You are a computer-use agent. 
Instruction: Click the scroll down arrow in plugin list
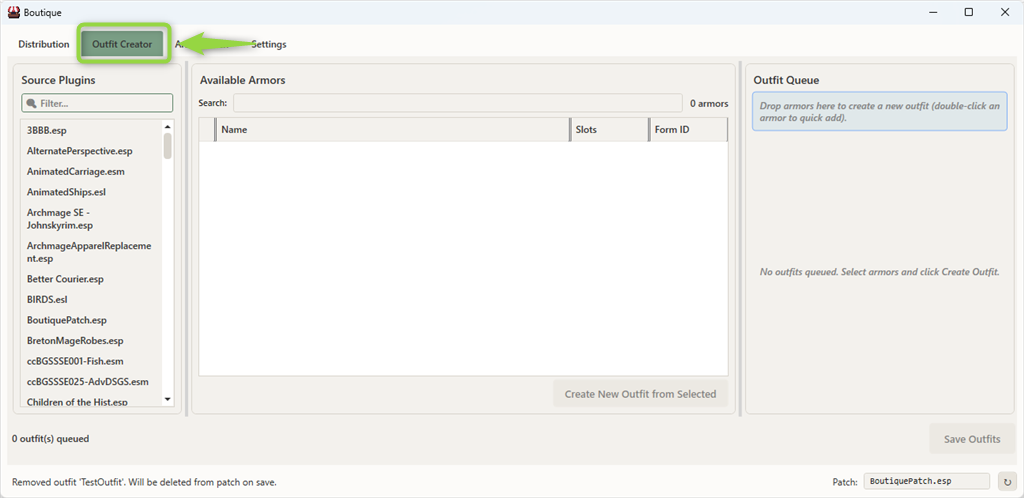pyautogui.click(x=167, y=399)
